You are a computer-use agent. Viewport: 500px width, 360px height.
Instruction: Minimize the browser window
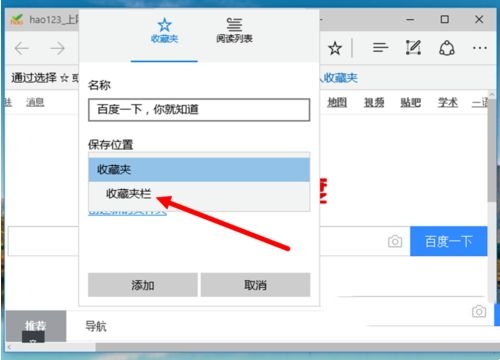point(410,20)
